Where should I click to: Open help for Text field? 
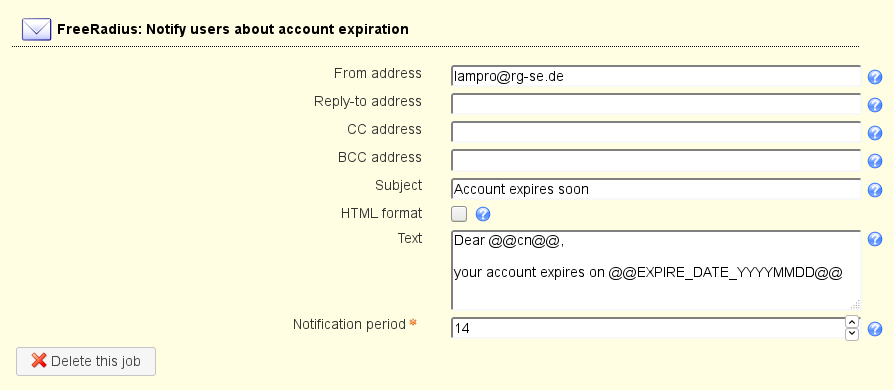tap(875, 239)
